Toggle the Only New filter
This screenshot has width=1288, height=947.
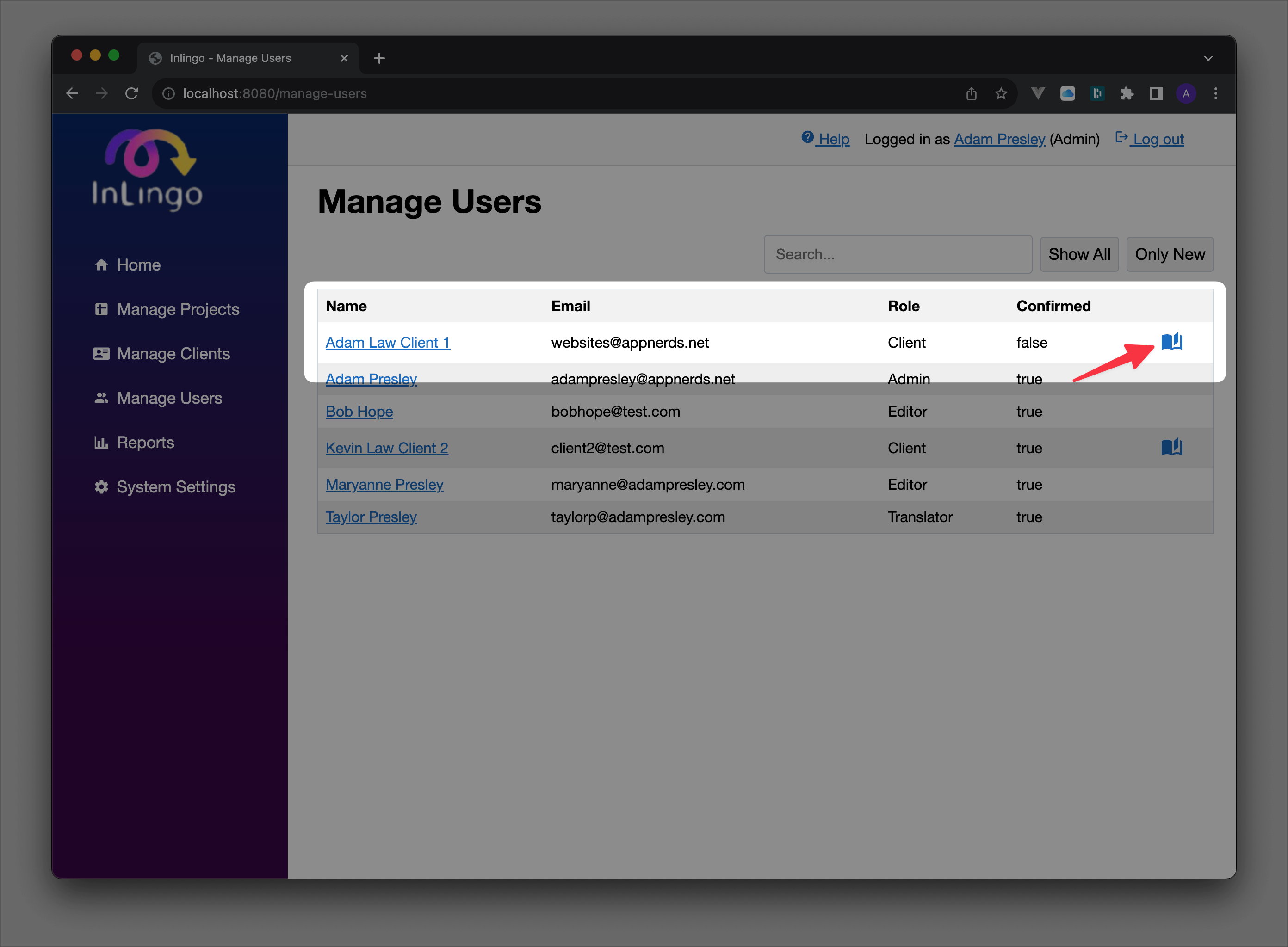click(x=1169, y=254)
